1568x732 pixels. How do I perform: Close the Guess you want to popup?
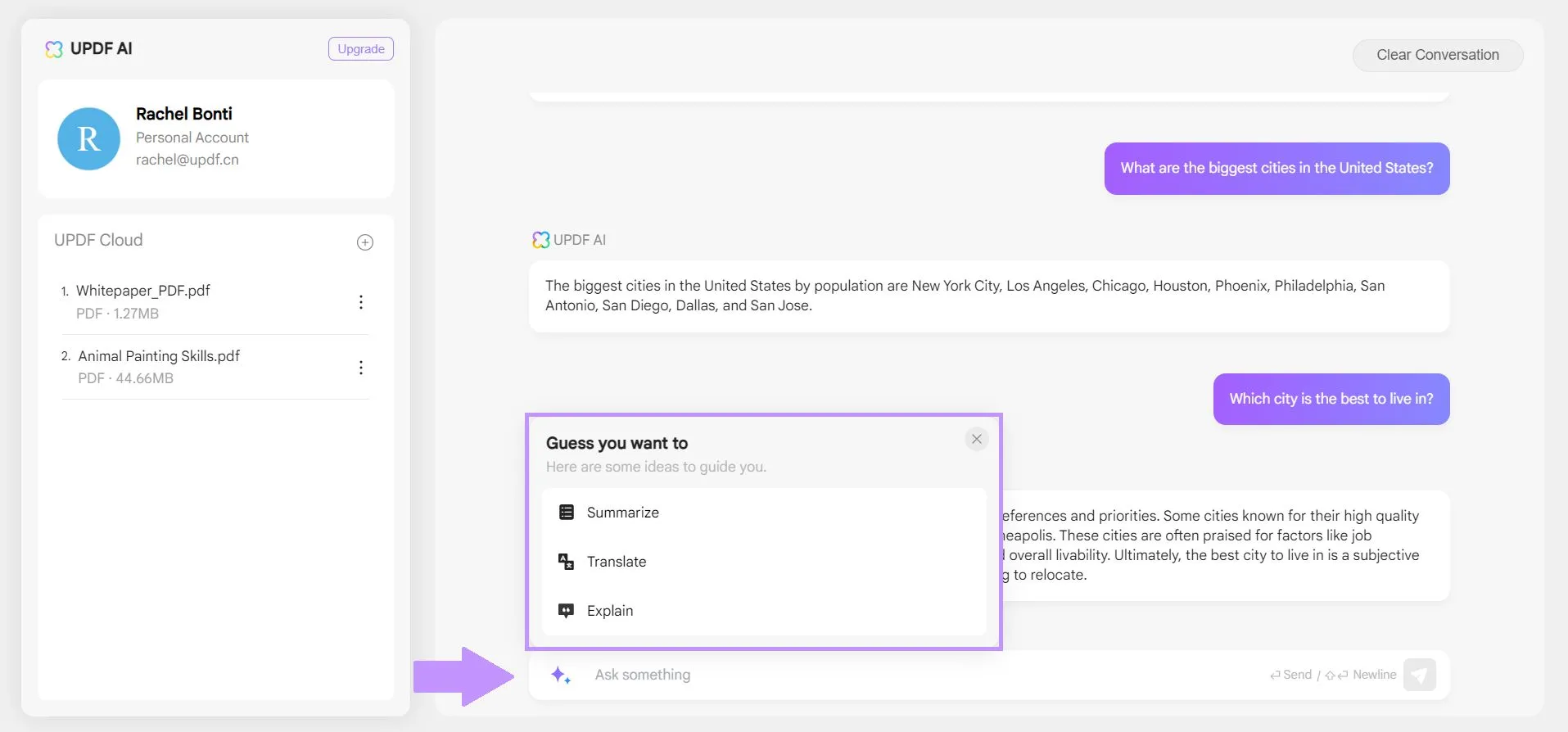(x=976, y=440)
